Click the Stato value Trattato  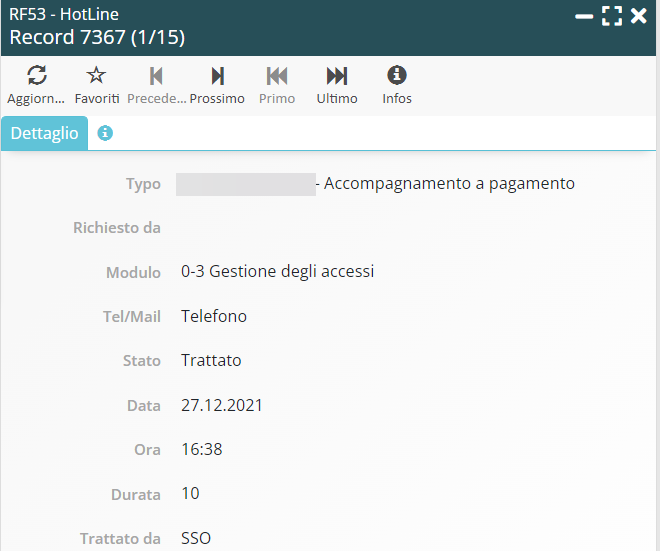pyautogui.click(x=211, y=360)
